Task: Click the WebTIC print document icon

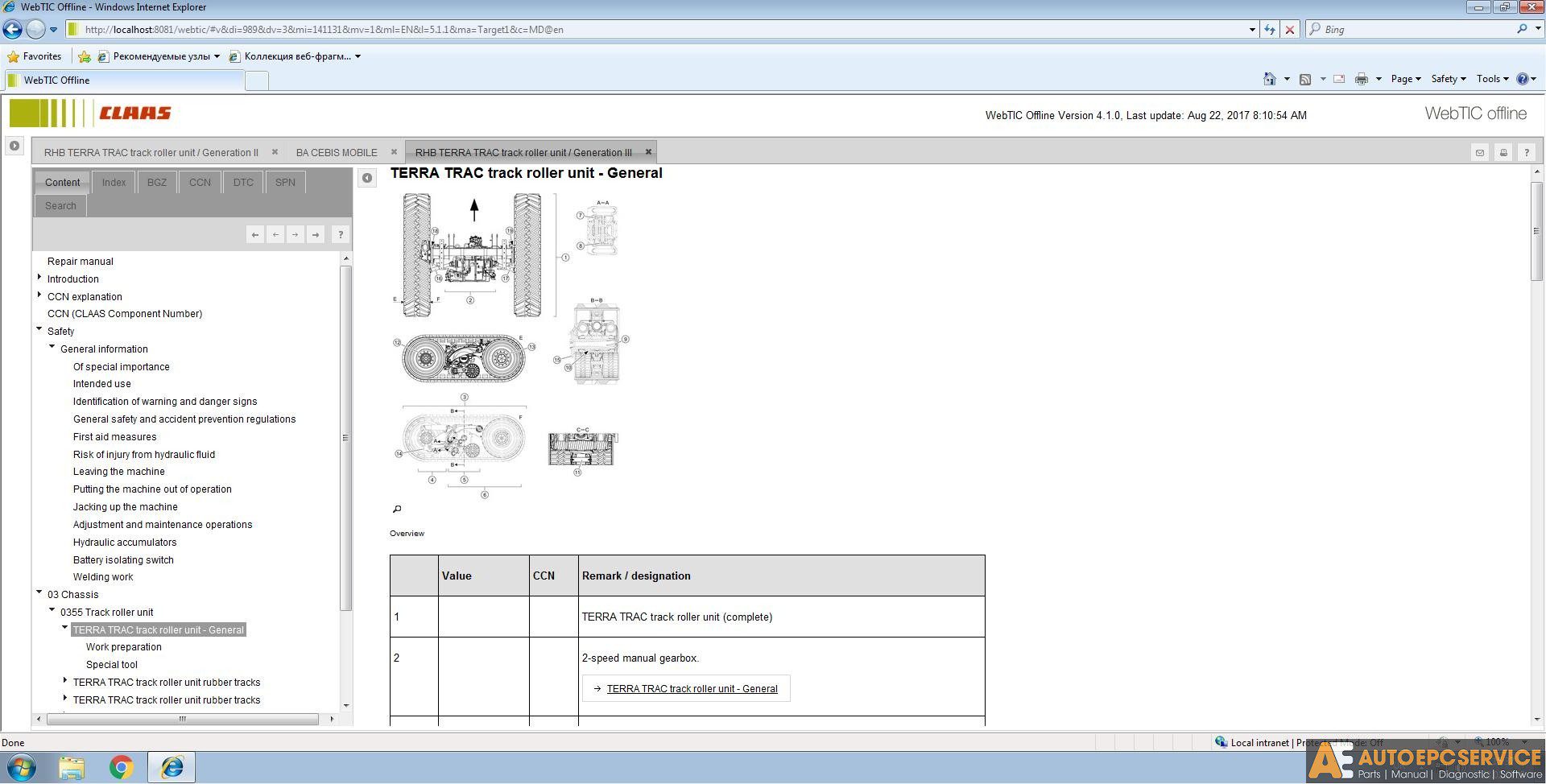Action: coord(1503,153)
